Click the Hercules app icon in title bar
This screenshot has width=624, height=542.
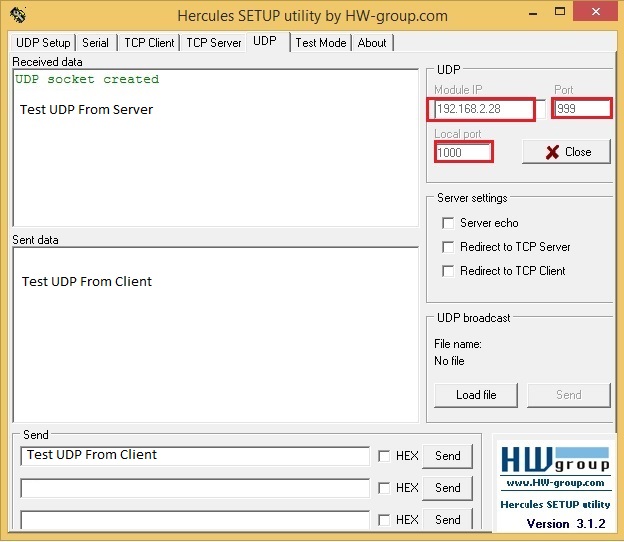[18, 15]
